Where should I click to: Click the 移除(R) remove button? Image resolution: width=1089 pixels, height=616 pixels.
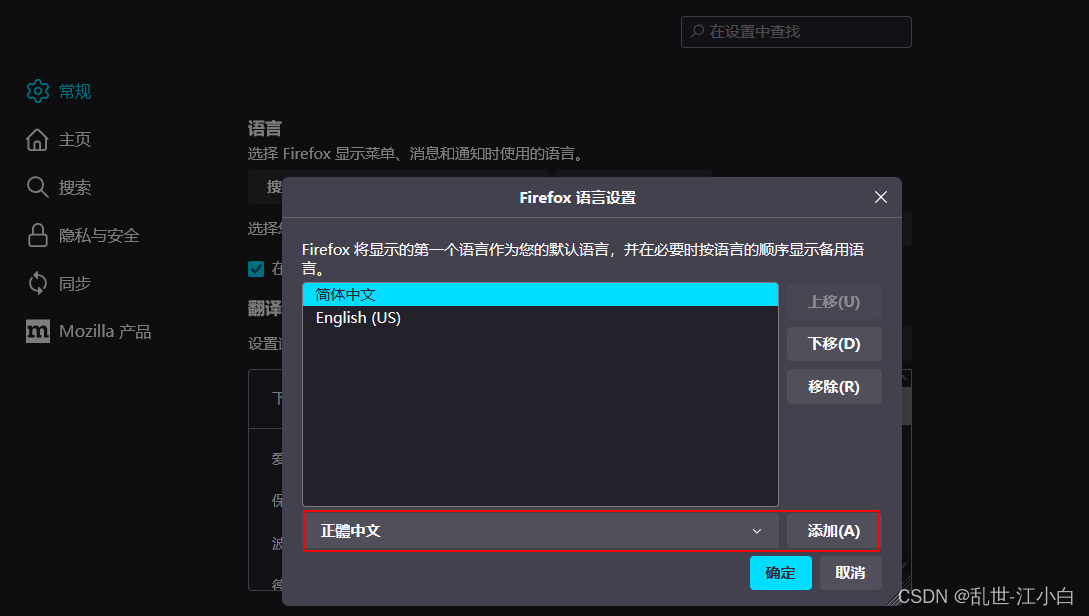tap(834, 387)
